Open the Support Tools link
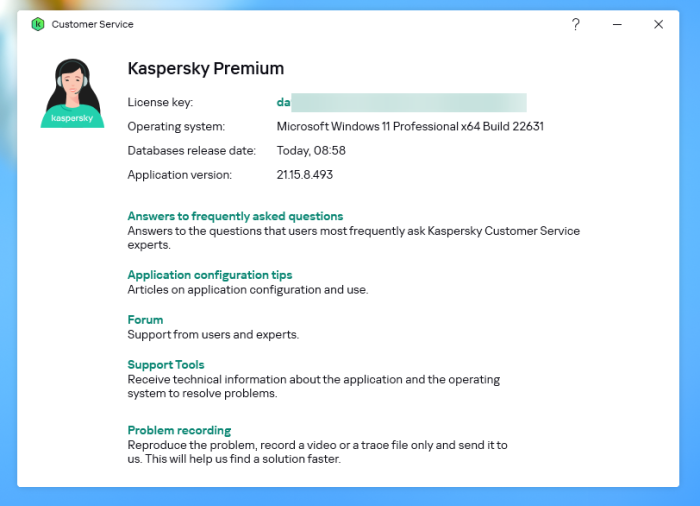The height and width of the screenshot is (506, 700). pos(165,365)
